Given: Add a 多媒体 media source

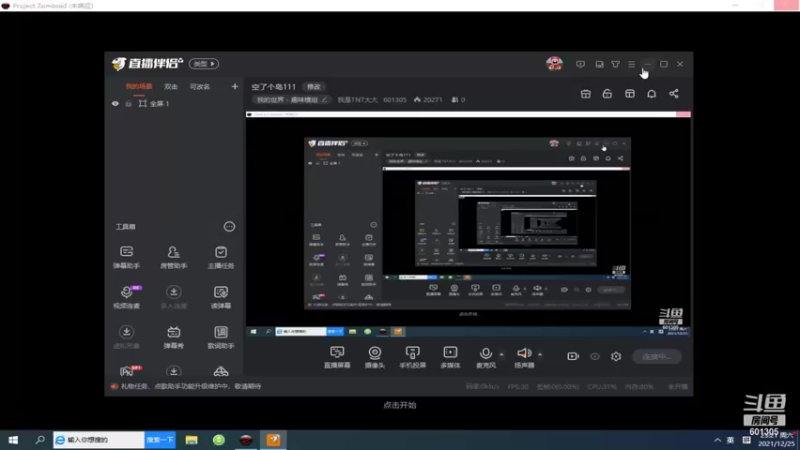Looking at the screenshot, I should click(450, 357).
